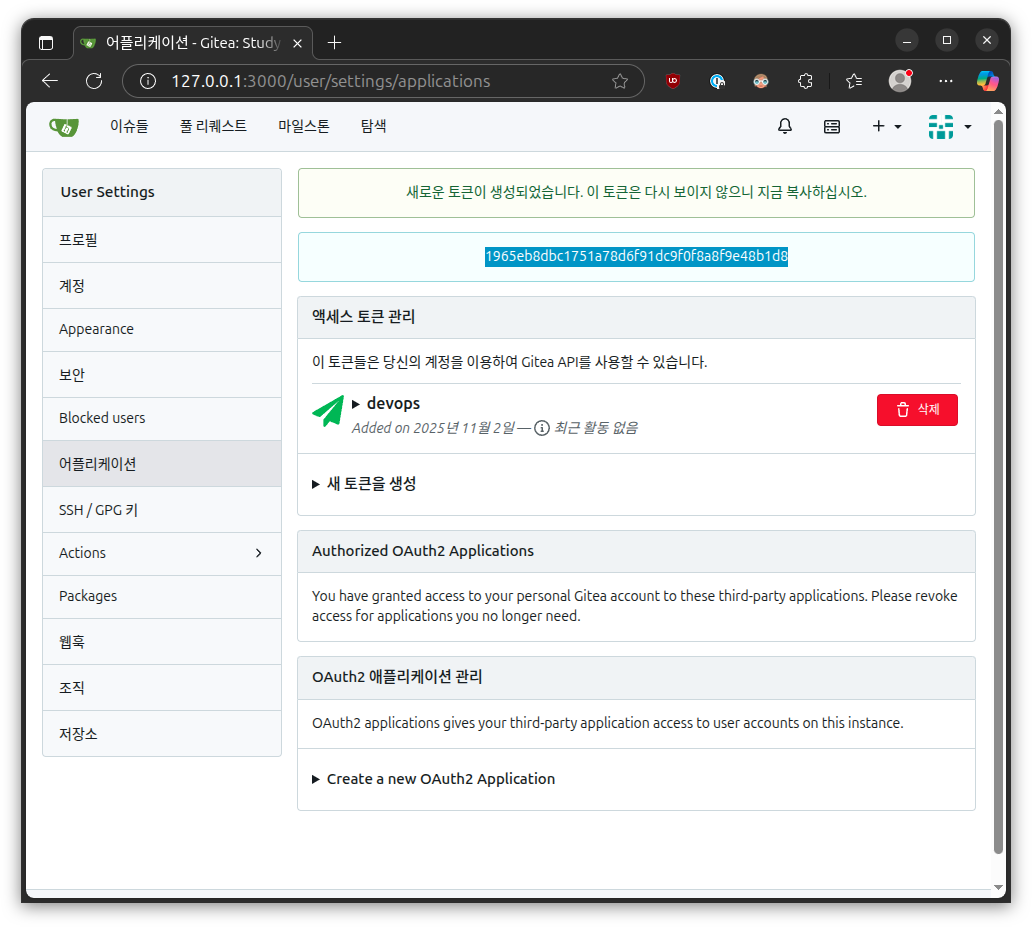
Task: Open 프로필 settings in sidebar
Action: pos(162,240)
